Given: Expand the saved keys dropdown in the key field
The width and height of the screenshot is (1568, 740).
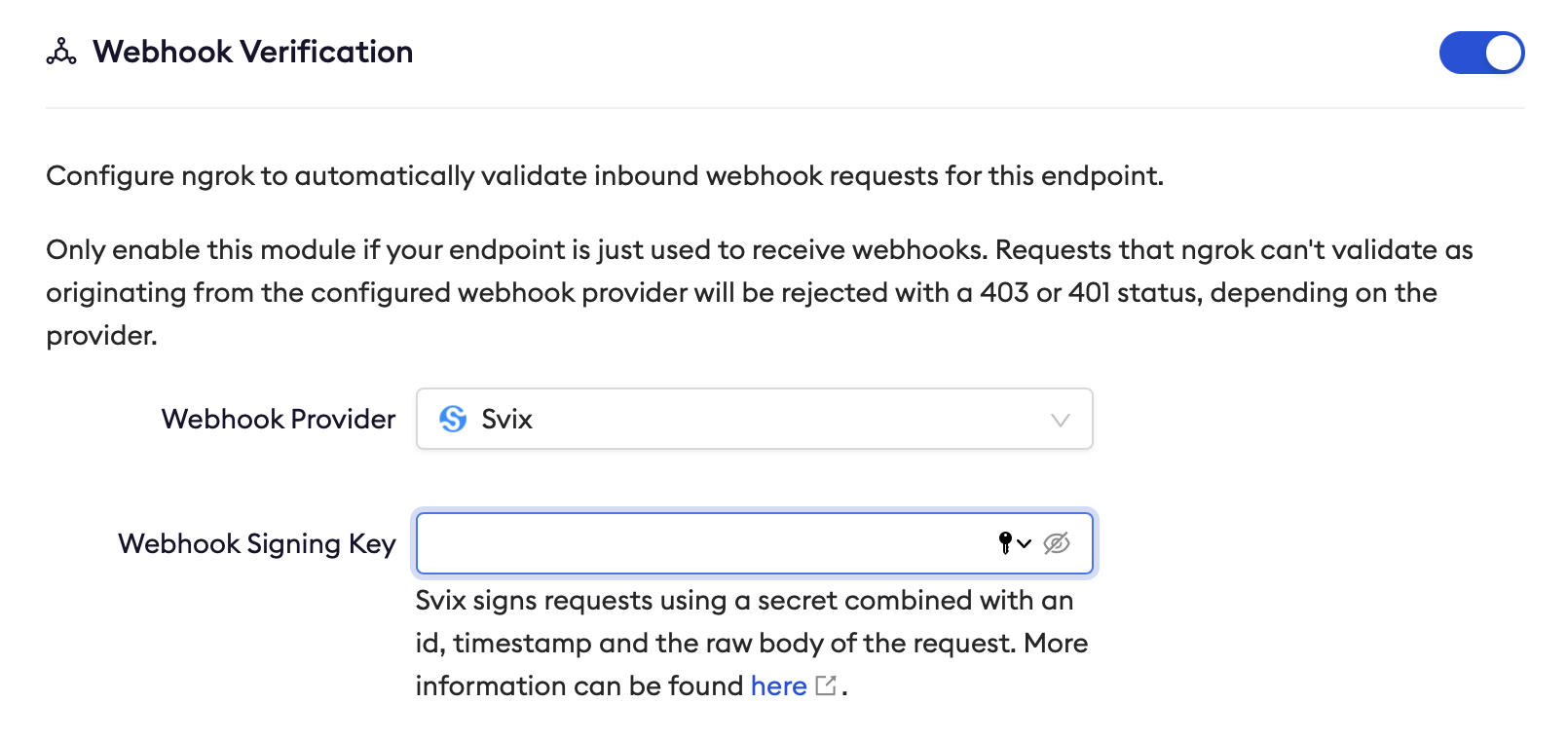Looking at the screenshot, I should tap(1025, 545).
